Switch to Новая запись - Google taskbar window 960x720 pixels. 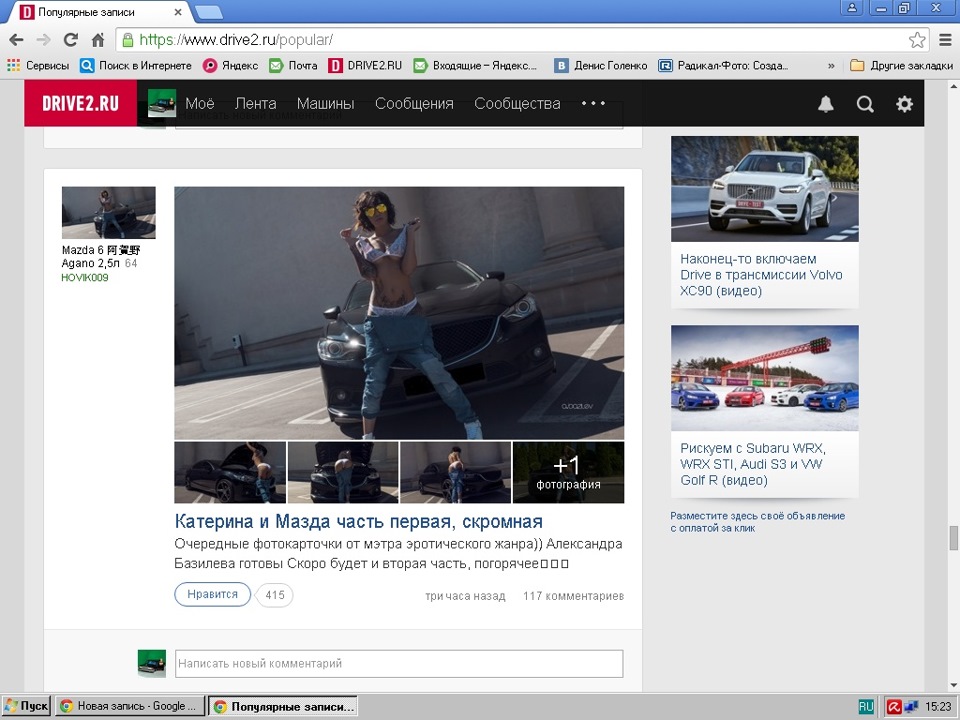point(130,707)
